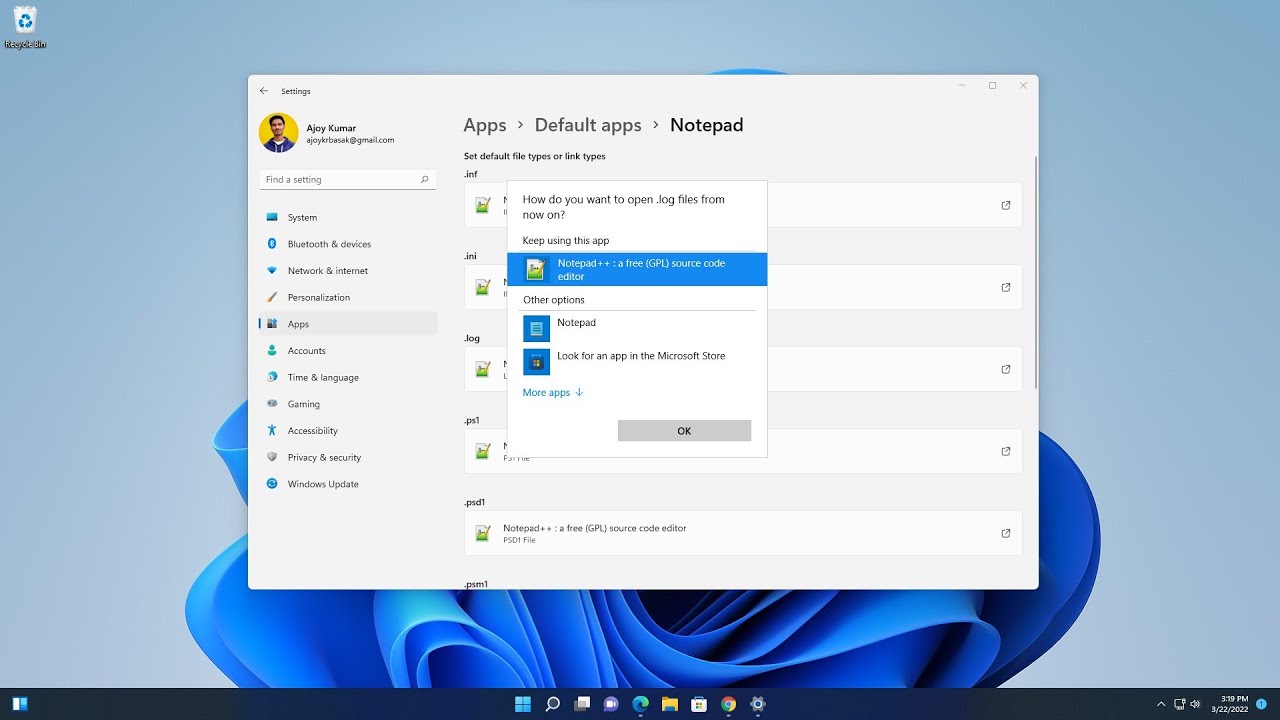The image size is (1280, 720).
Task: Click the Notepad app icon in dialog
Action: point(536,328)
